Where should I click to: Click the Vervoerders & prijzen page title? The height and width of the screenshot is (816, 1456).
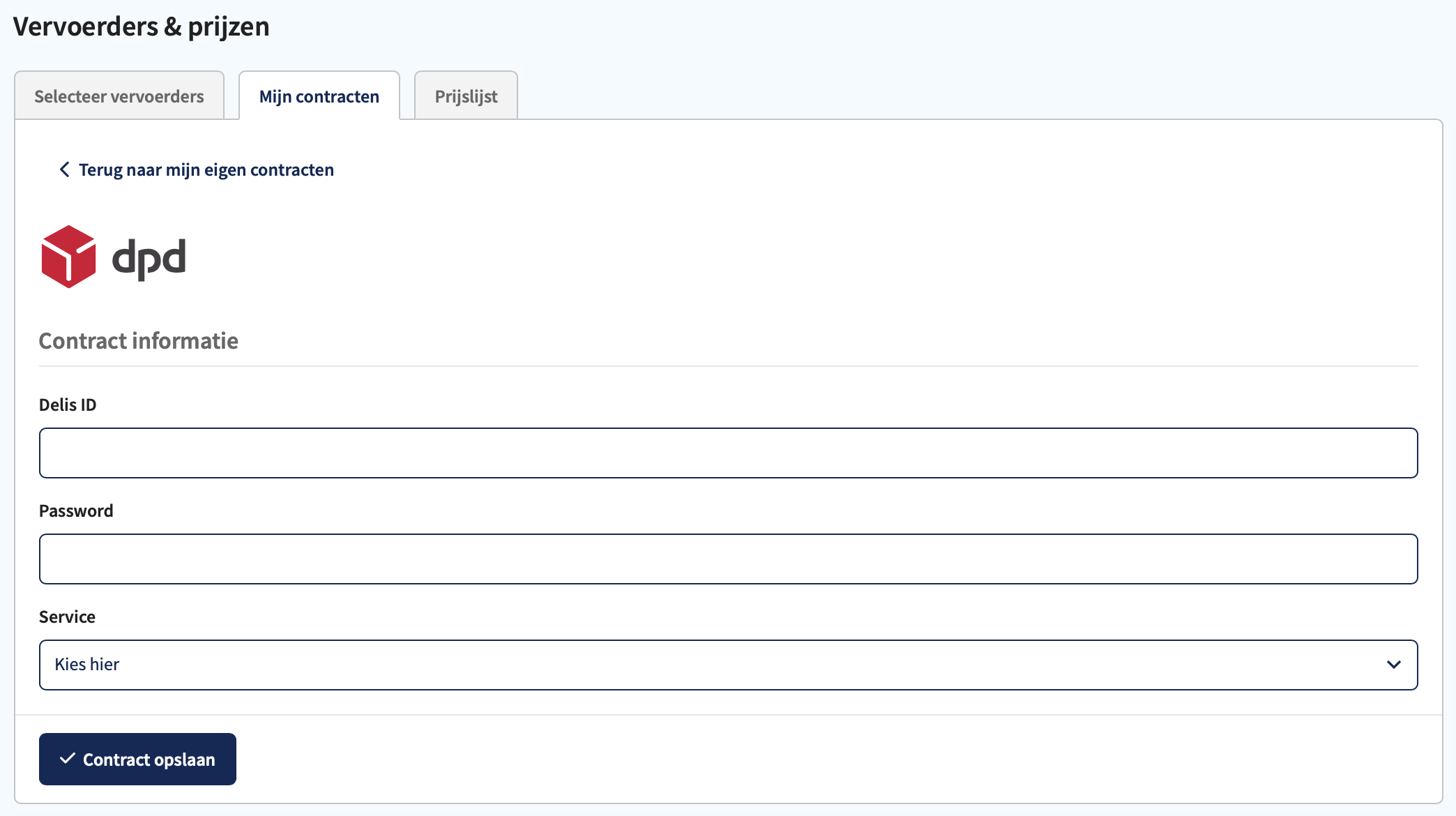(142, 27)
